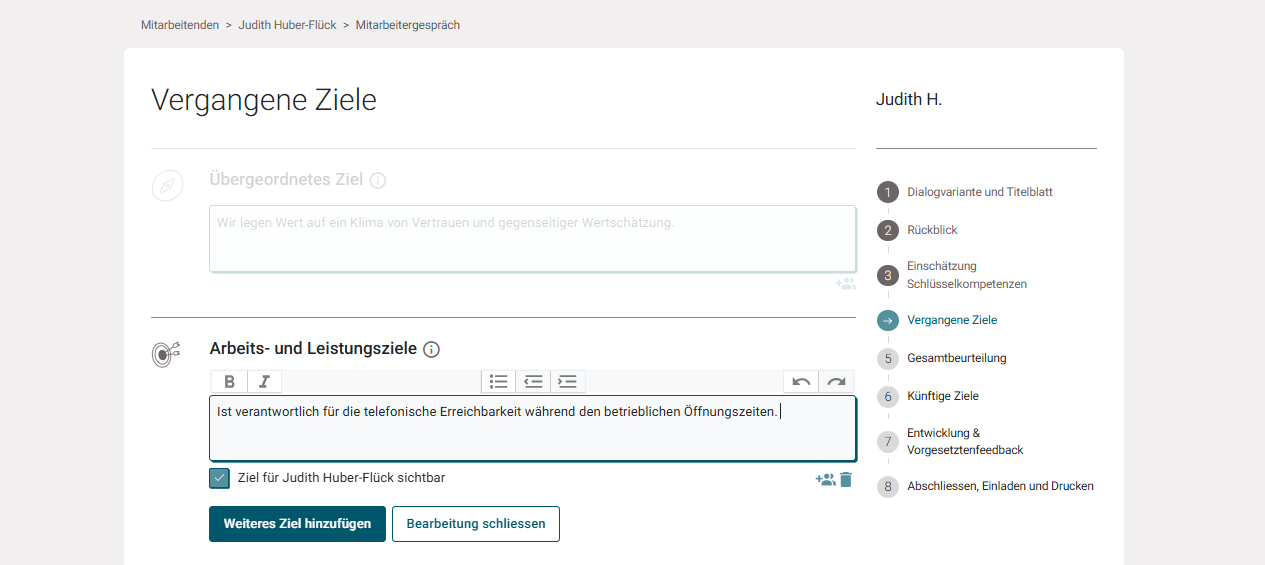Uncheck Ziel für Judith Huber-Flück sichtbar
Viewport: 1265px width, 565px height.
[x=220, y=478]
